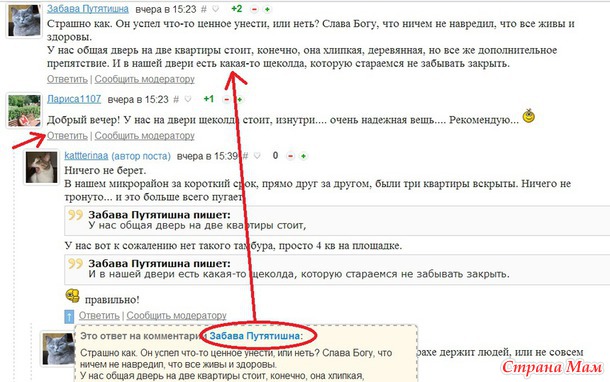The height and width of the screenshot is (382, 610).
Task: Click Лариса1107's garden avatar picture
Action: [x=24, y=111]
